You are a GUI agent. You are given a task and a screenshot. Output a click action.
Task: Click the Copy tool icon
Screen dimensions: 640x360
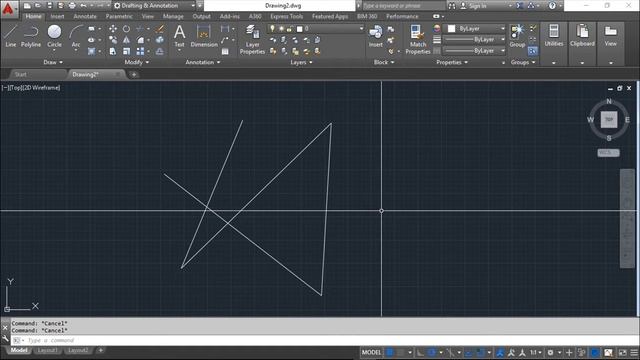pos(113,40)
